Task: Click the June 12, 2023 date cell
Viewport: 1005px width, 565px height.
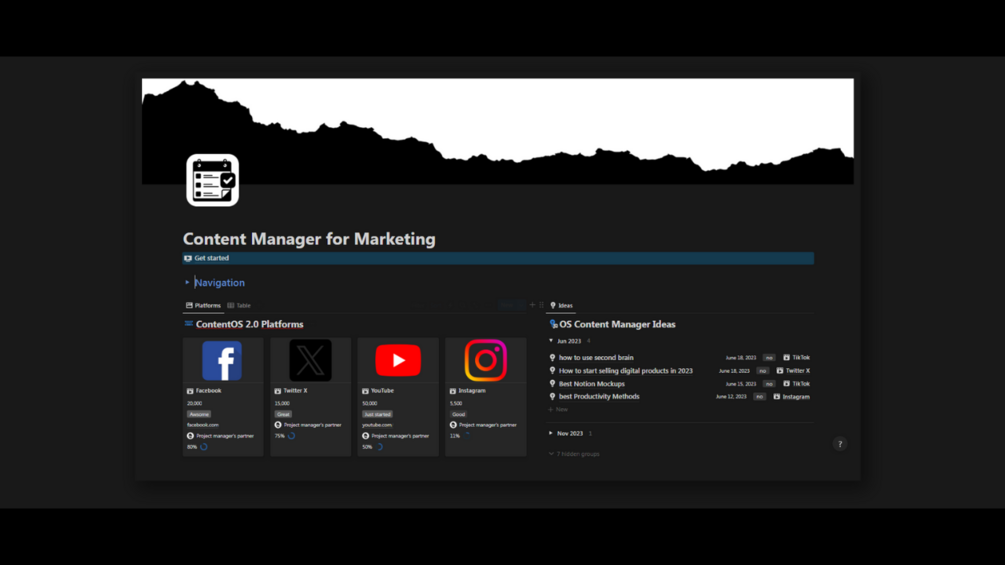Action: pos(731,397)
